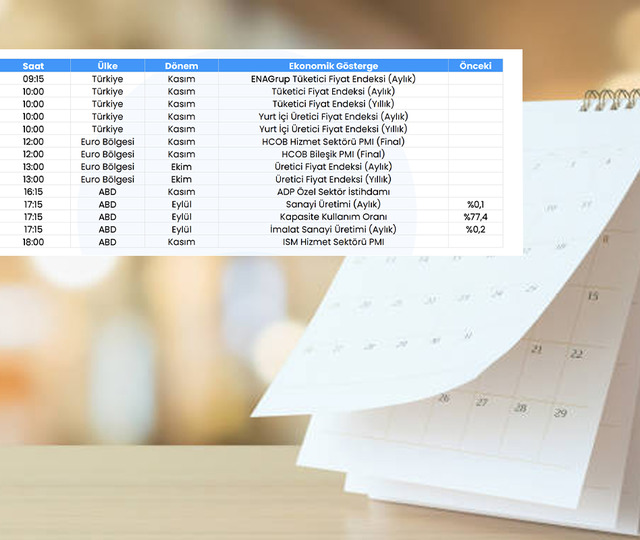
Task: Click the Ekonomik Gösterge column header
Action: click(x=333, y=66)
